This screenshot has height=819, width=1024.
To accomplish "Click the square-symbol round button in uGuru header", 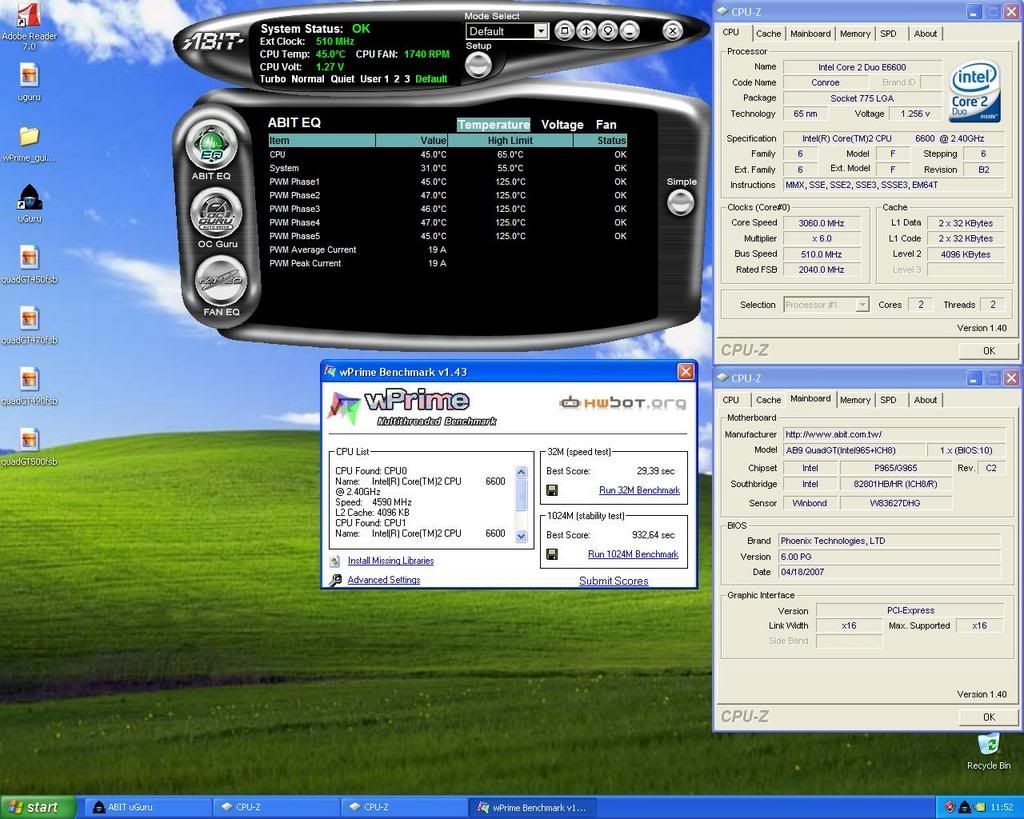I will (x=565, y=31).
